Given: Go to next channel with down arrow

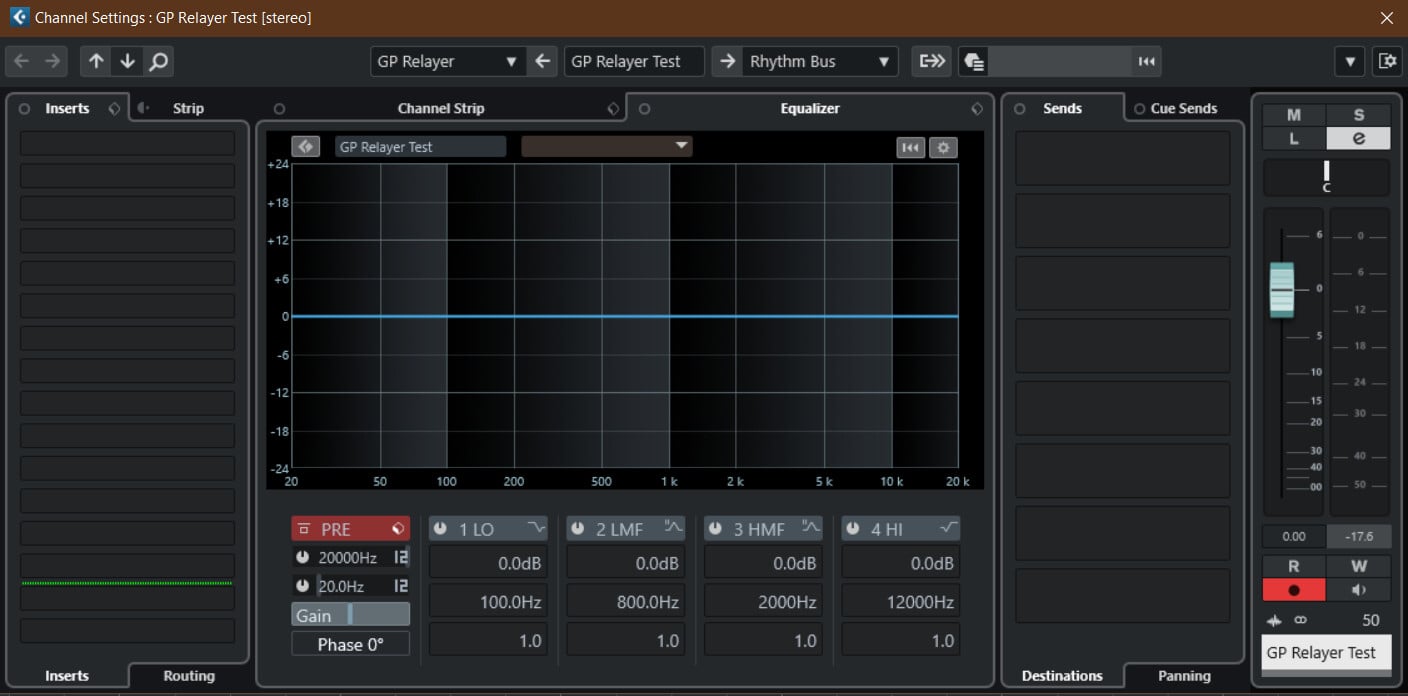Looking at the screenshot, I should click(127, 61).
